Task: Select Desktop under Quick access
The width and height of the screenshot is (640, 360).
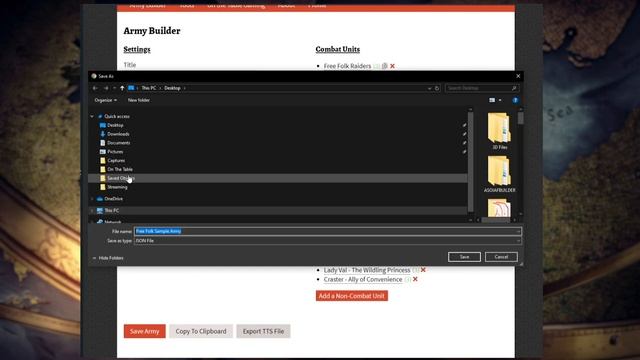Action: pos(115,125)
